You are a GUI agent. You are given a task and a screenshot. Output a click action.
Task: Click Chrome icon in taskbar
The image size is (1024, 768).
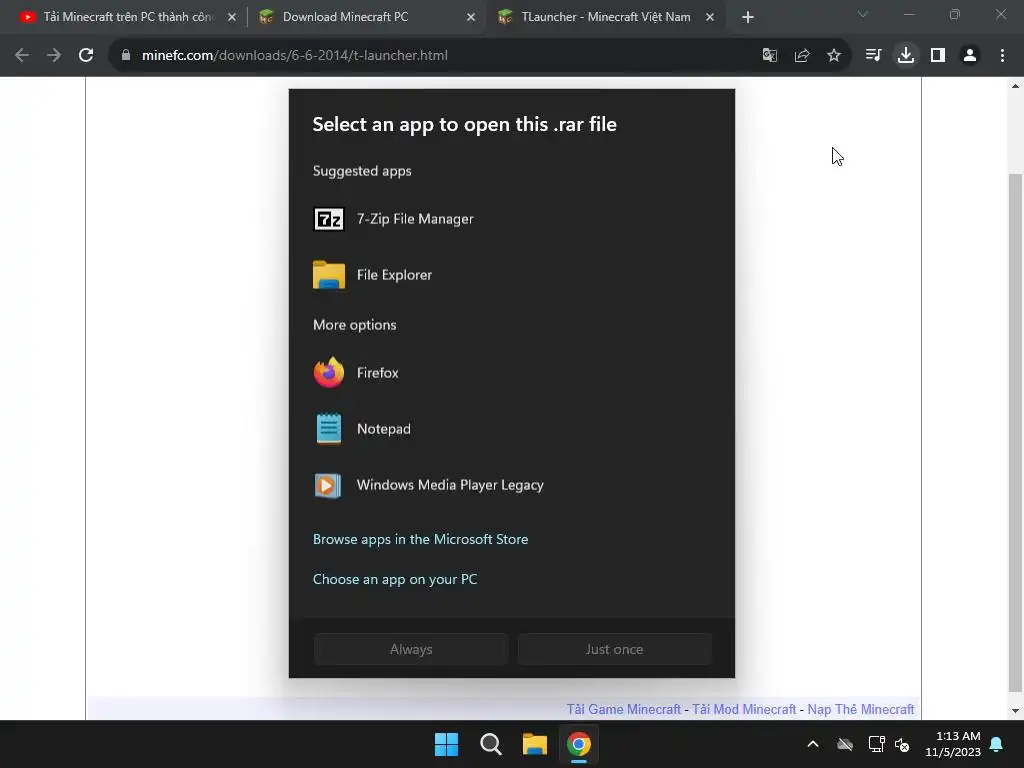coord(579,744)
